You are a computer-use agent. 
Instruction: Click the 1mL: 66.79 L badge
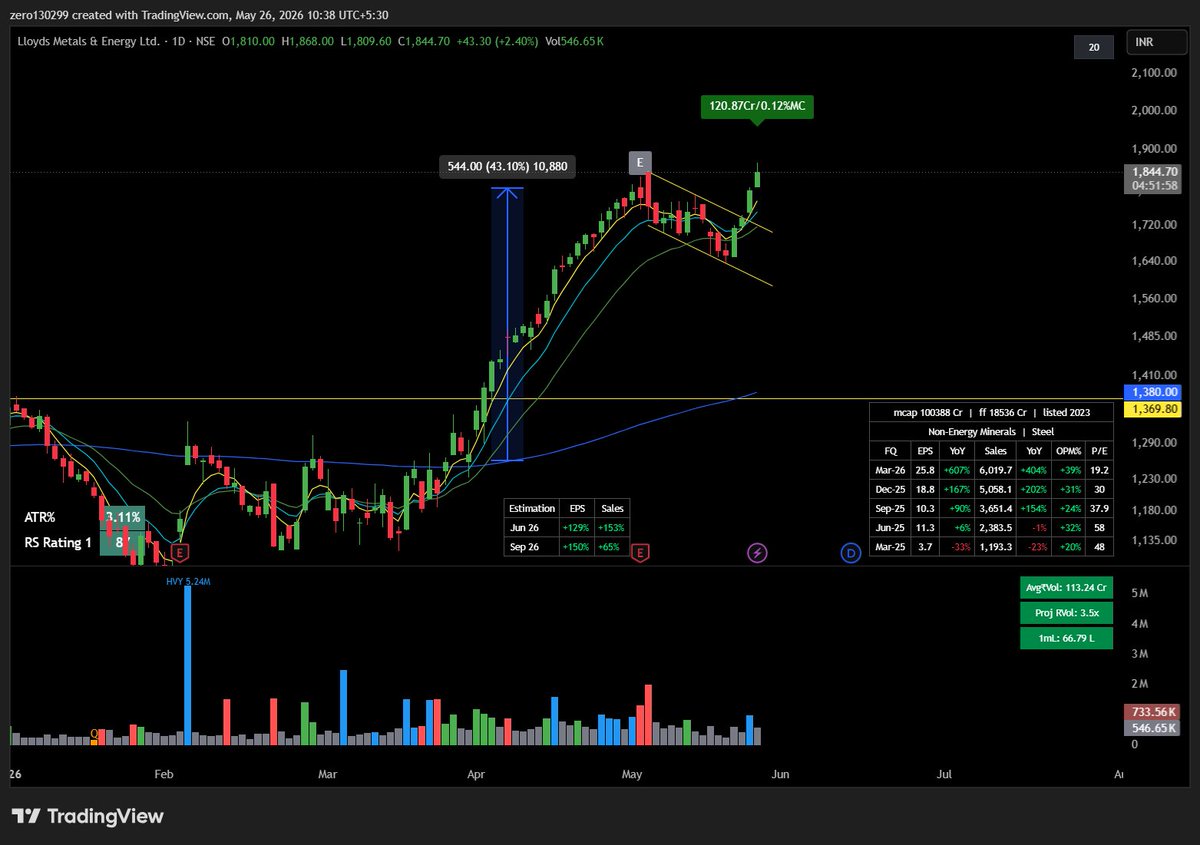pos(1066,638)
